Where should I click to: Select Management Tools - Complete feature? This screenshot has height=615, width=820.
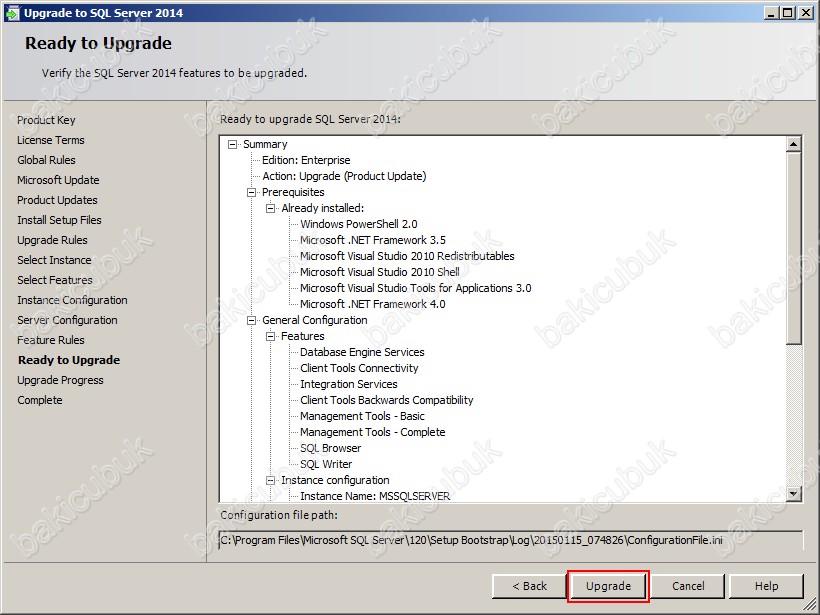point(372,432)
